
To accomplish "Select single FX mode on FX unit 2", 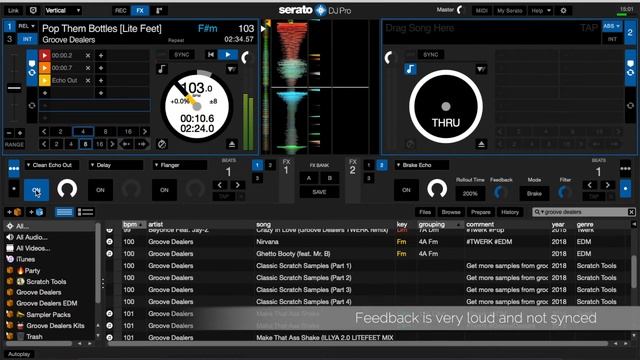I will pyautogui.click(x=625, y=189).
